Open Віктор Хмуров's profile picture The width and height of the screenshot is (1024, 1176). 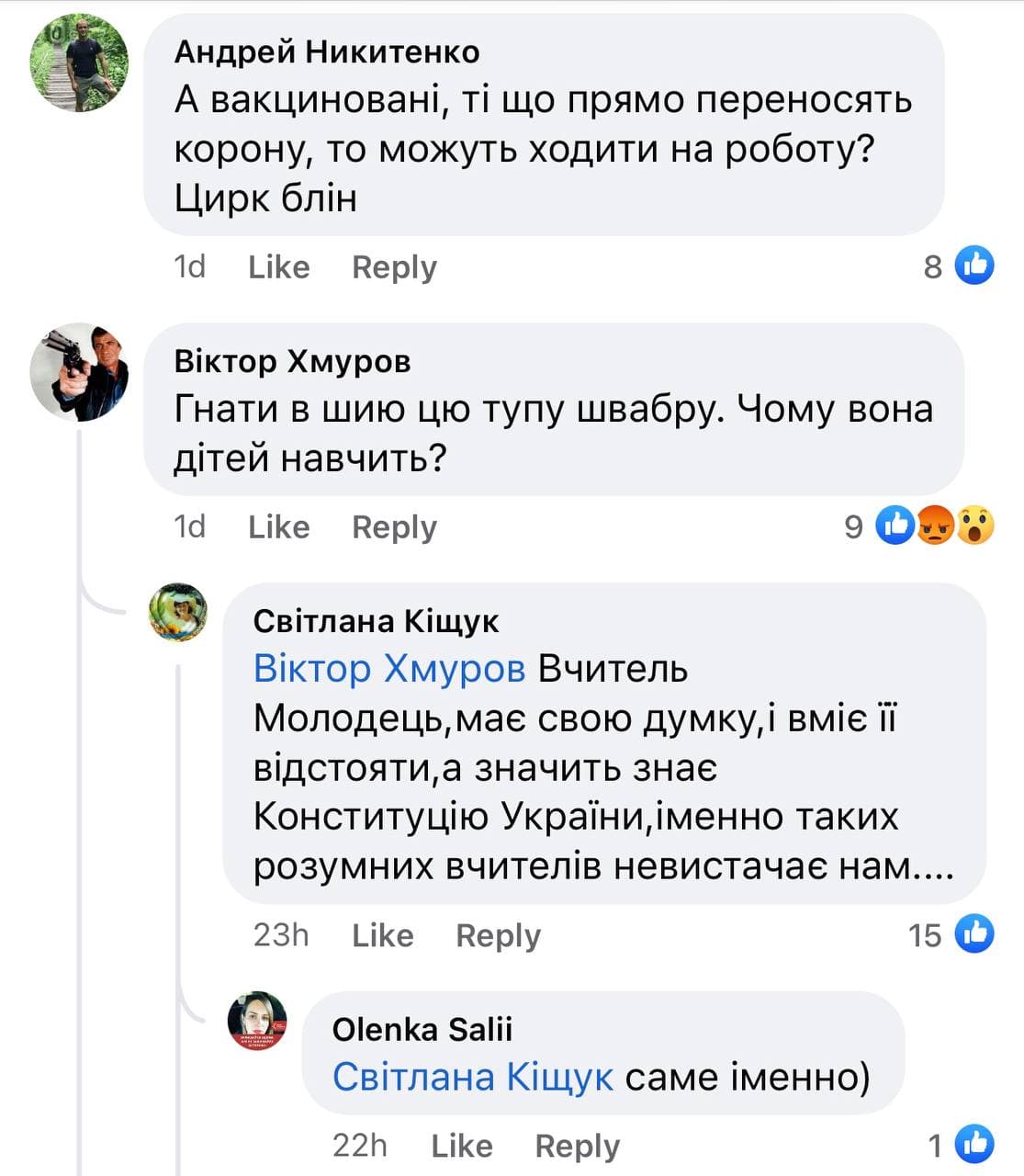(80, 372)
